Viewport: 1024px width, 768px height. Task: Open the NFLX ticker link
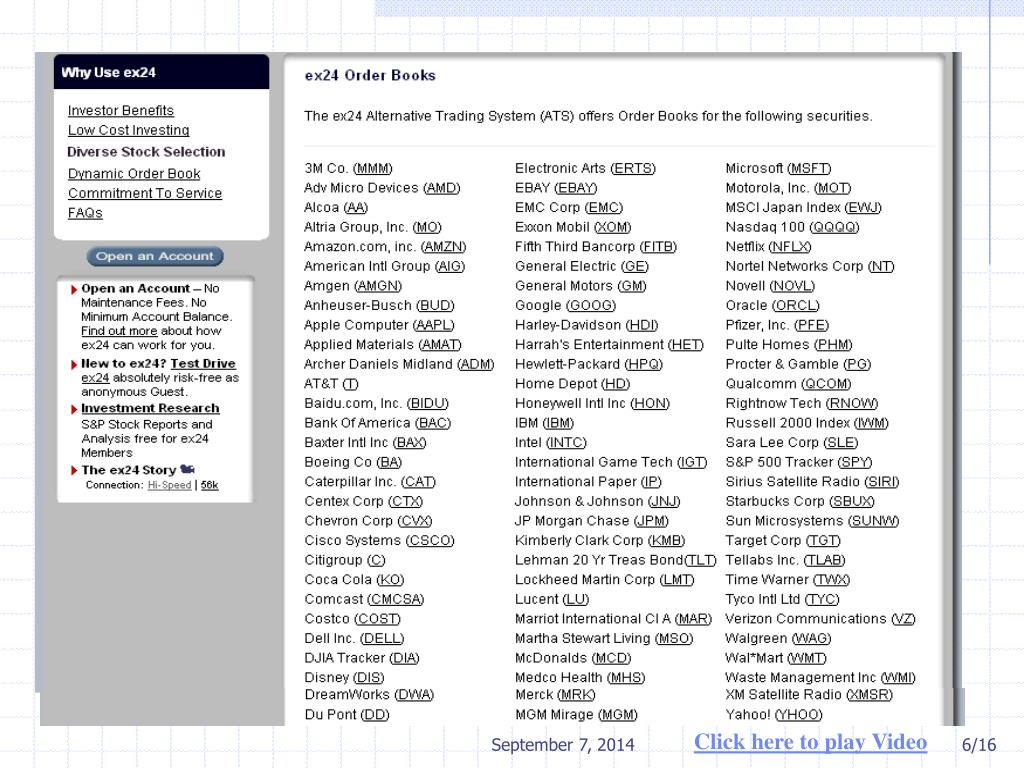pyautogui.click(x=790, y=247)
